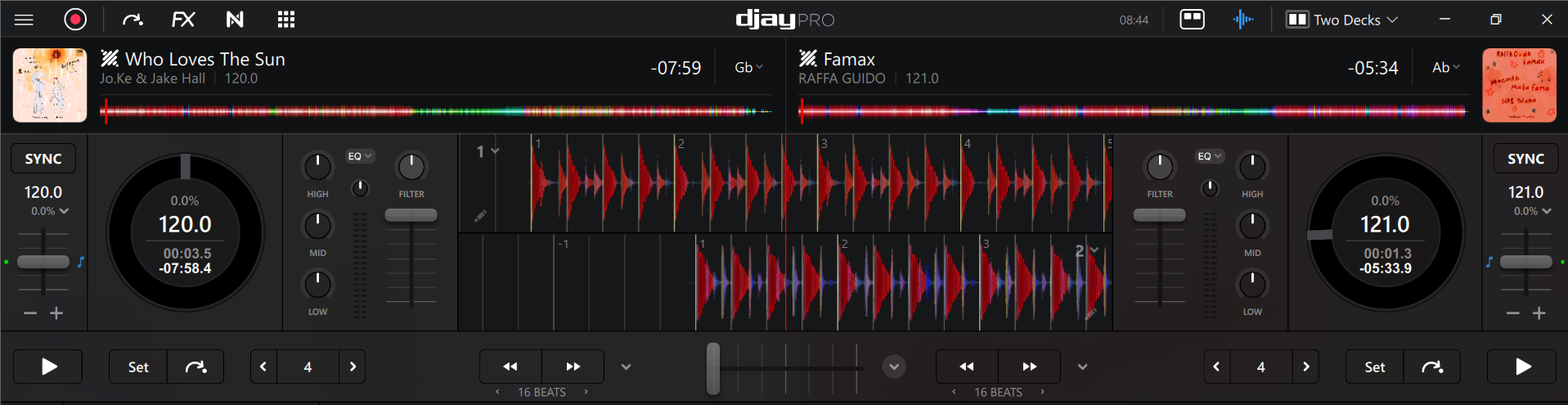
Task: Click the left deck tempo slider handle
Action: [43, 262]
